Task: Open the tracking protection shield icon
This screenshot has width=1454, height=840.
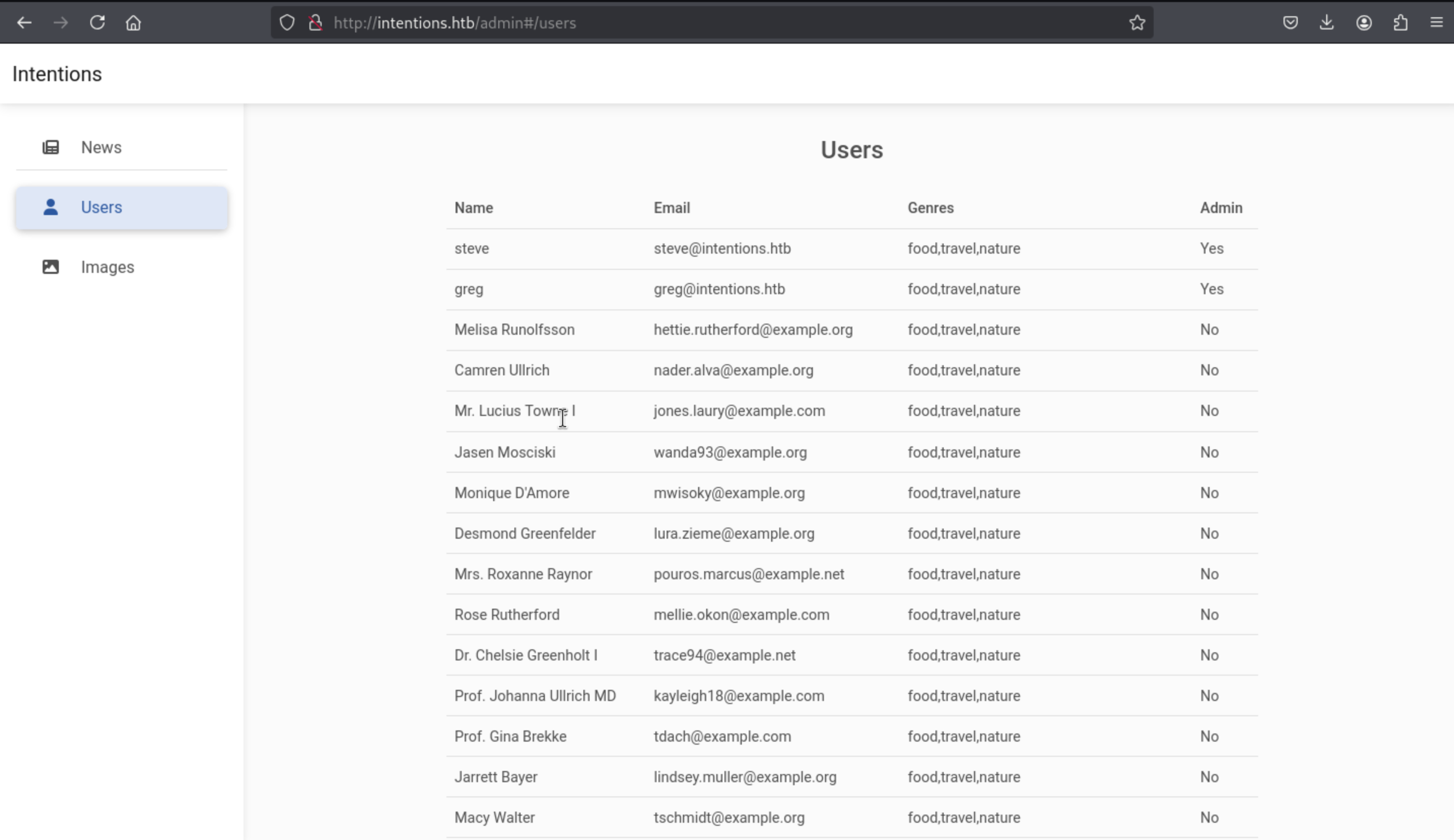Action: click(287, 22)
